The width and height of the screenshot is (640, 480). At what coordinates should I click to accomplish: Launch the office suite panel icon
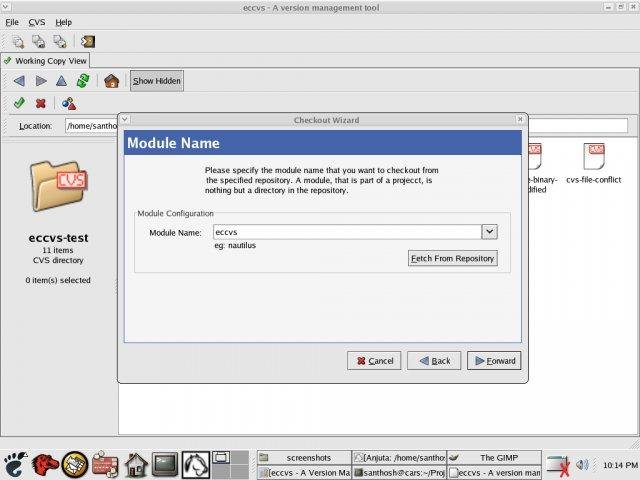(105, 464)
